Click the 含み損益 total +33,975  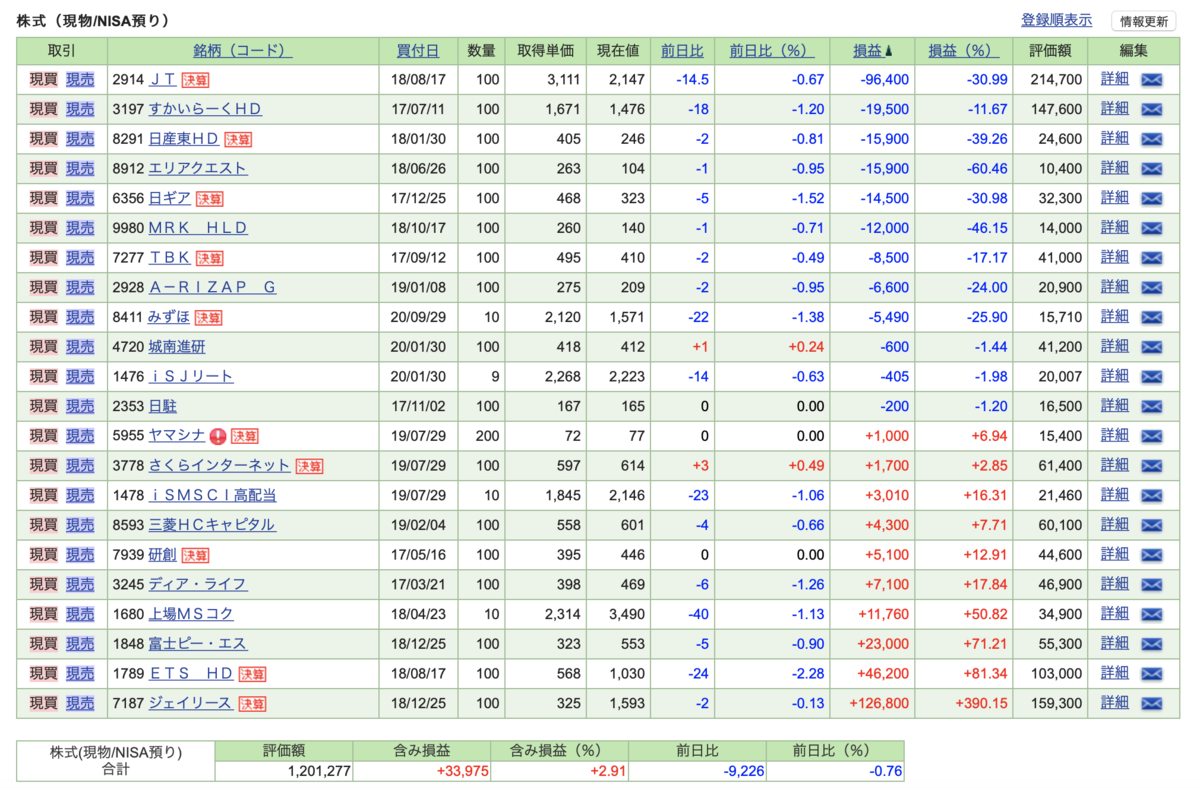tap(462, 771)
